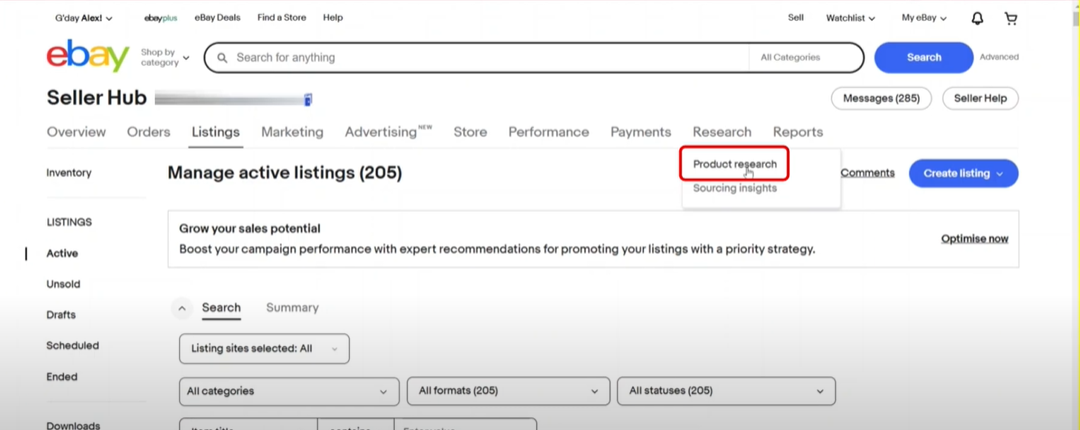1080x430 pixels.
Task: Click the eBay Plus logo link
Action: tap(160, 18)
